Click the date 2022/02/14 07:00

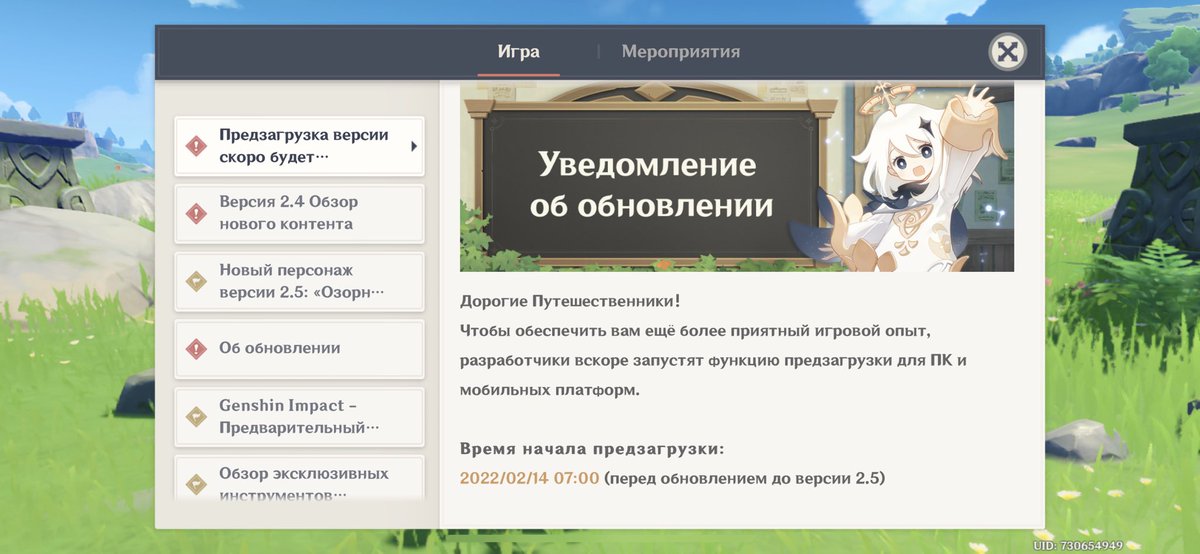point(529,479)
